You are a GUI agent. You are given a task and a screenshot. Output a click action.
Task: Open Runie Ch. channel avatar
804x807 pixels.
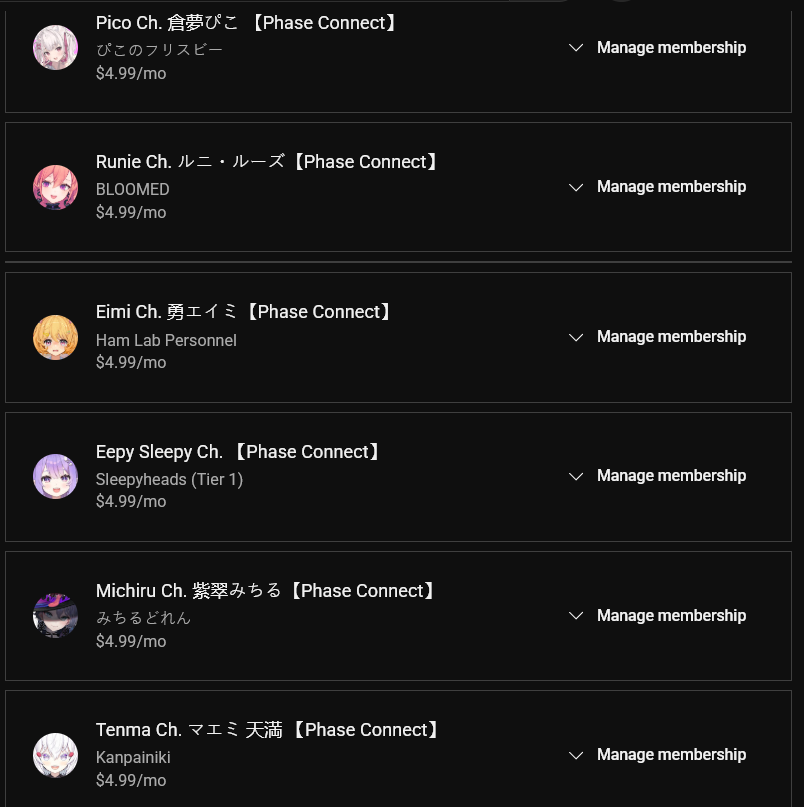[x=56, y=187]
